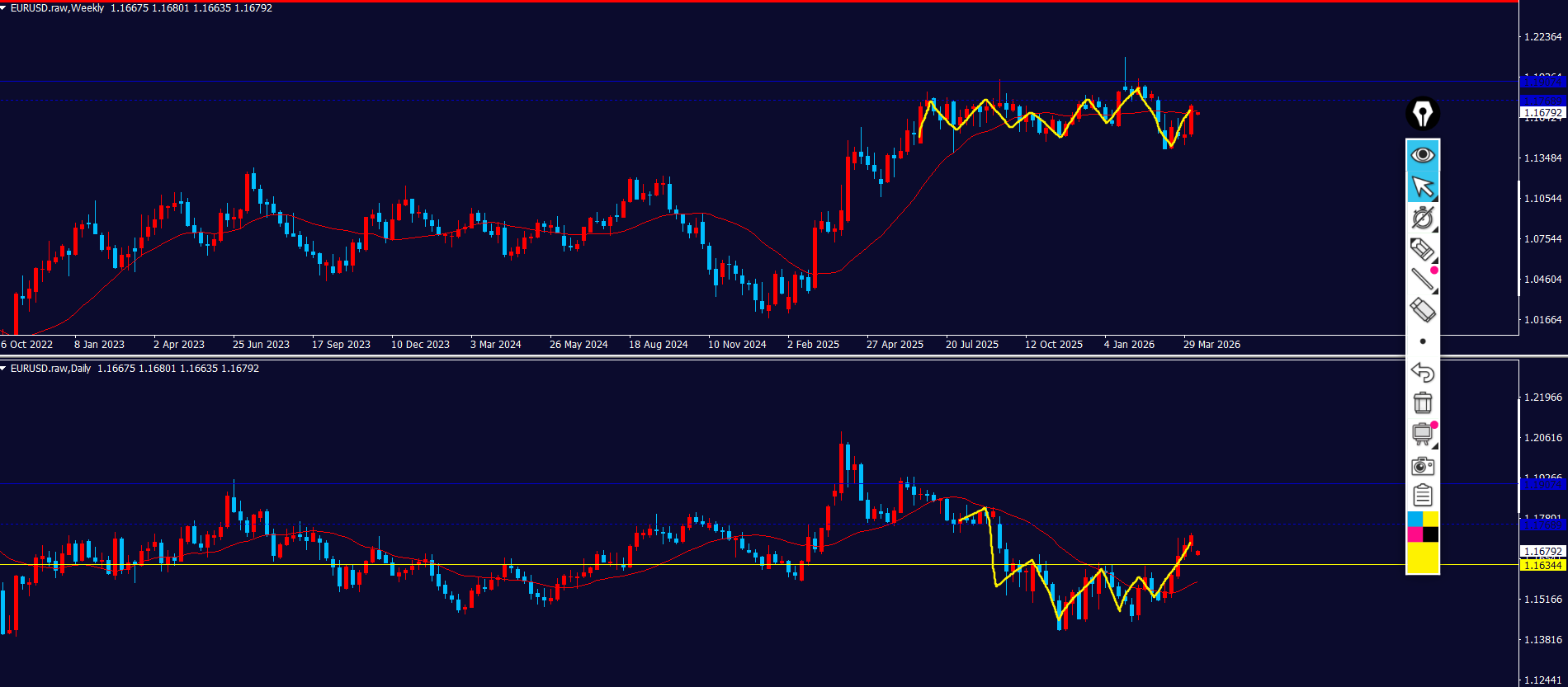The width and height of the screenshot is (1568, 687).
Task: Select the straight line drawing tool
Action: tap(1422, 280)
